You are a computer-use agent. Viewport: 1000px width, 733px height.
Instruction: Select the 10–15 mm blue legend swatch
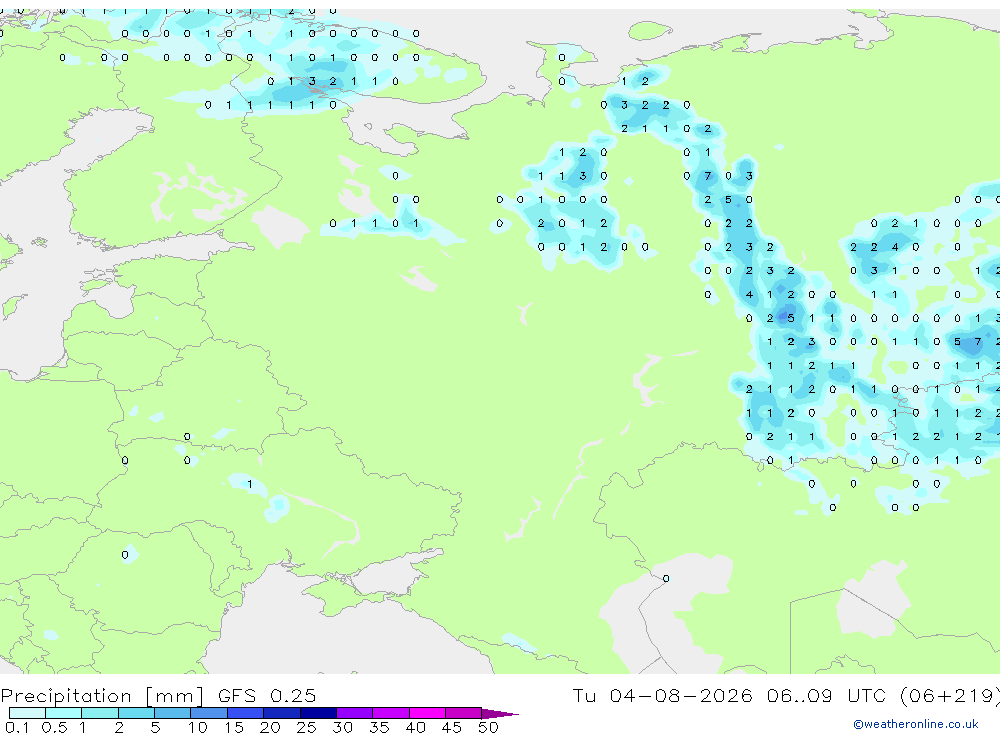pyautogui.click(x=209, y=713)
